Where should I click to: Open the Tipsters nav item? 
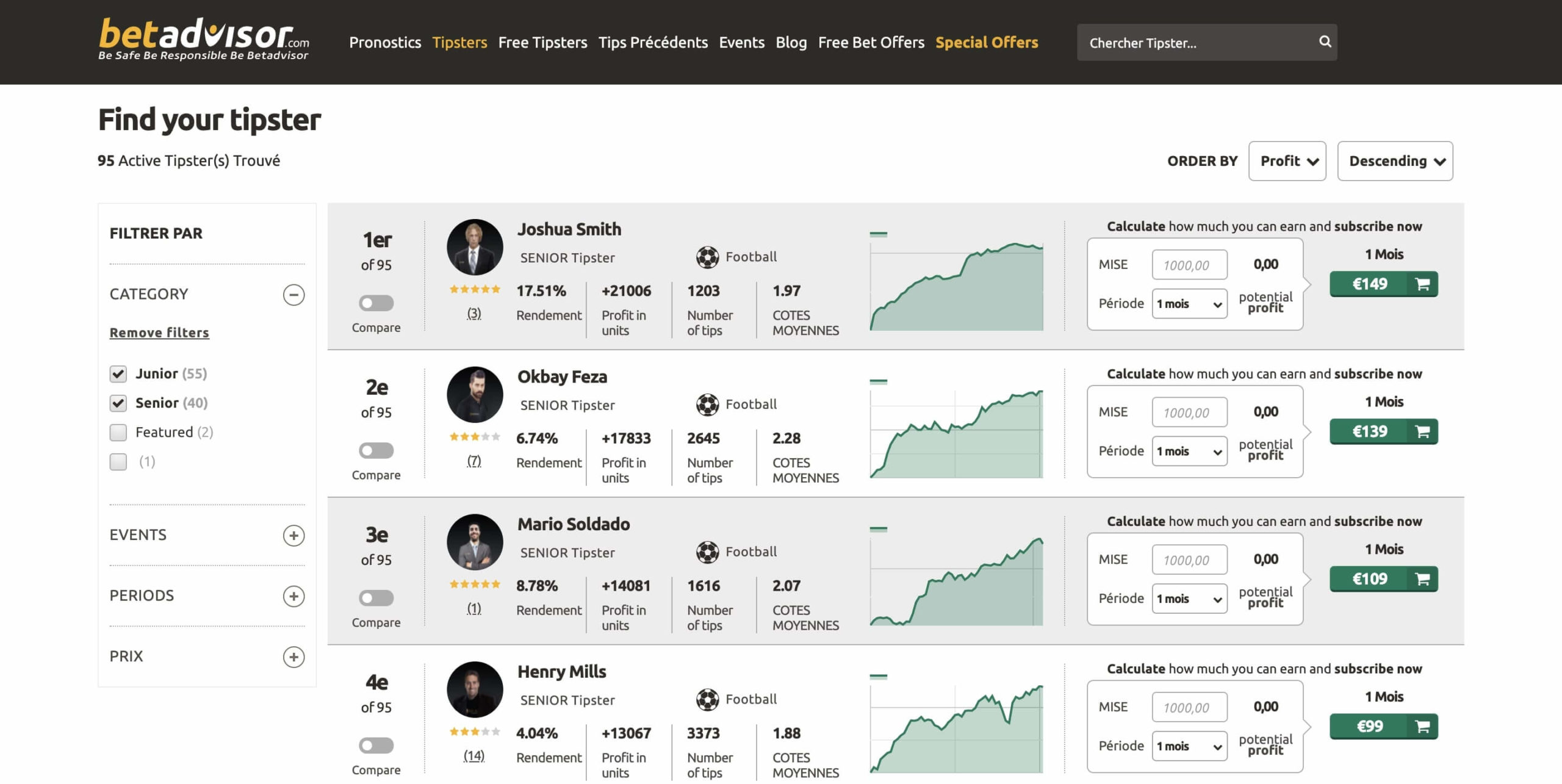(459, 42)
